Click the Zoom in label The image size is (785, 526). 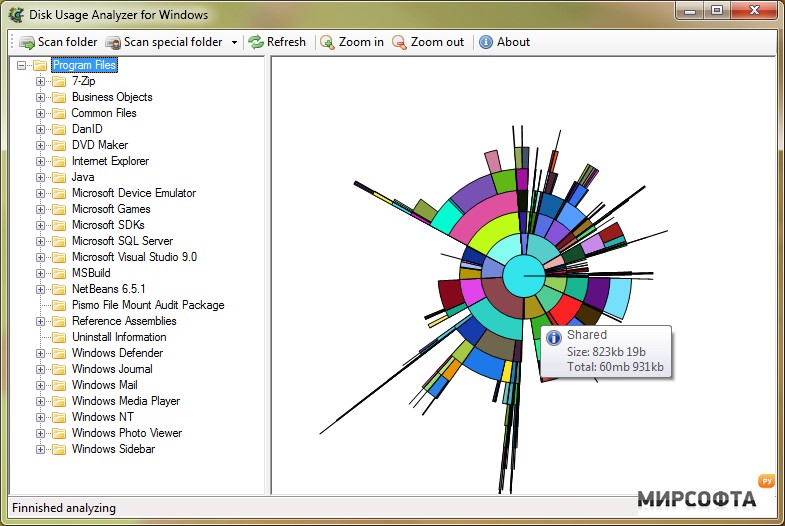pyautogui.click(x=361, y=42)
